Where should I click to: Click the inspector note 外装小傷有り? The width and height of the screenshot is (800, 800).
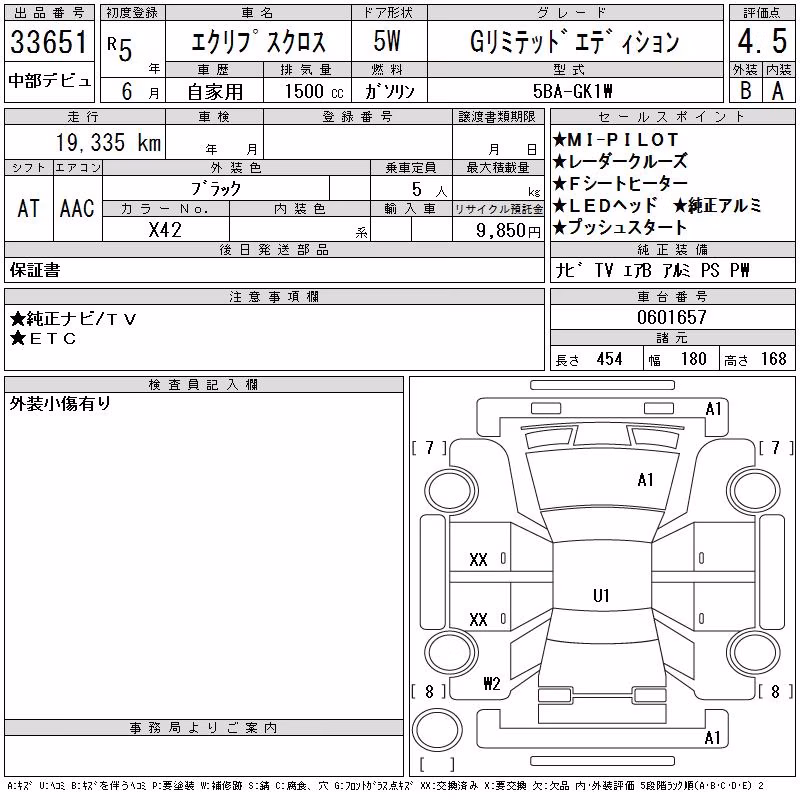60,404
